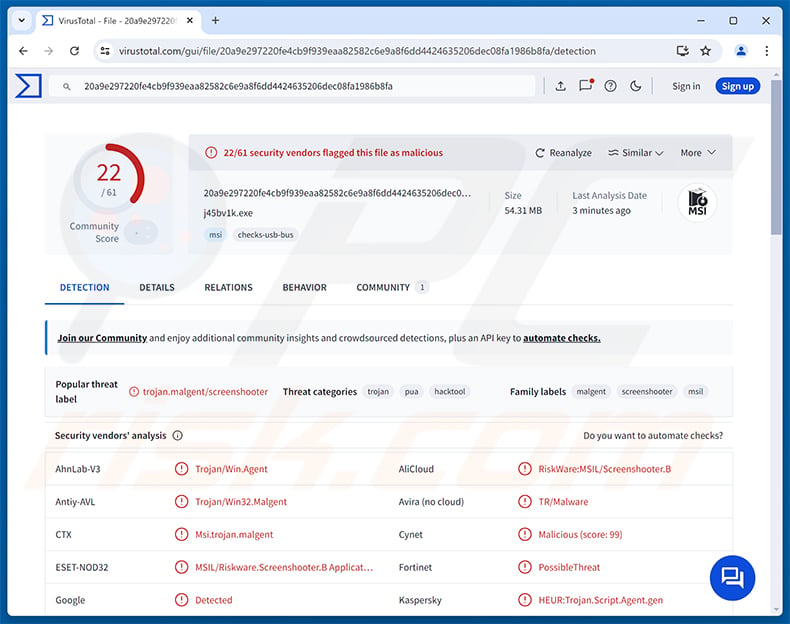Open the COMMUNITY tab
This screenshot has height=624, width=790.
392,288
